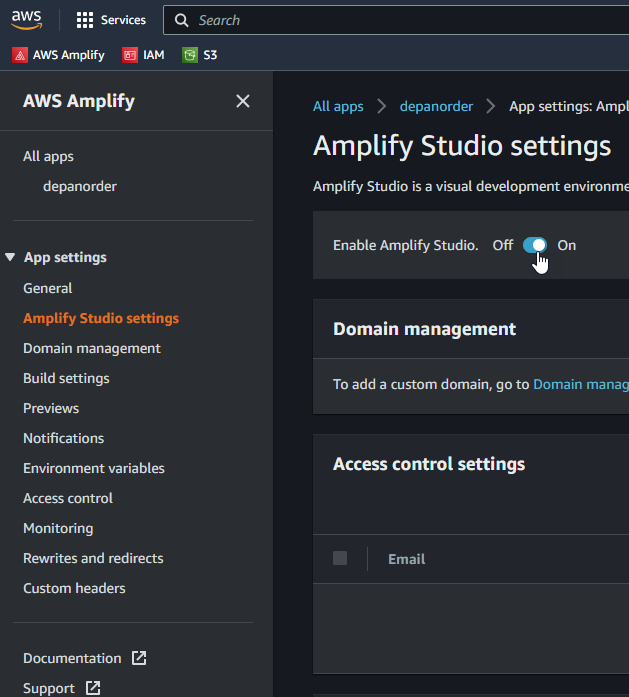Click the AWS logo icon

27,20
